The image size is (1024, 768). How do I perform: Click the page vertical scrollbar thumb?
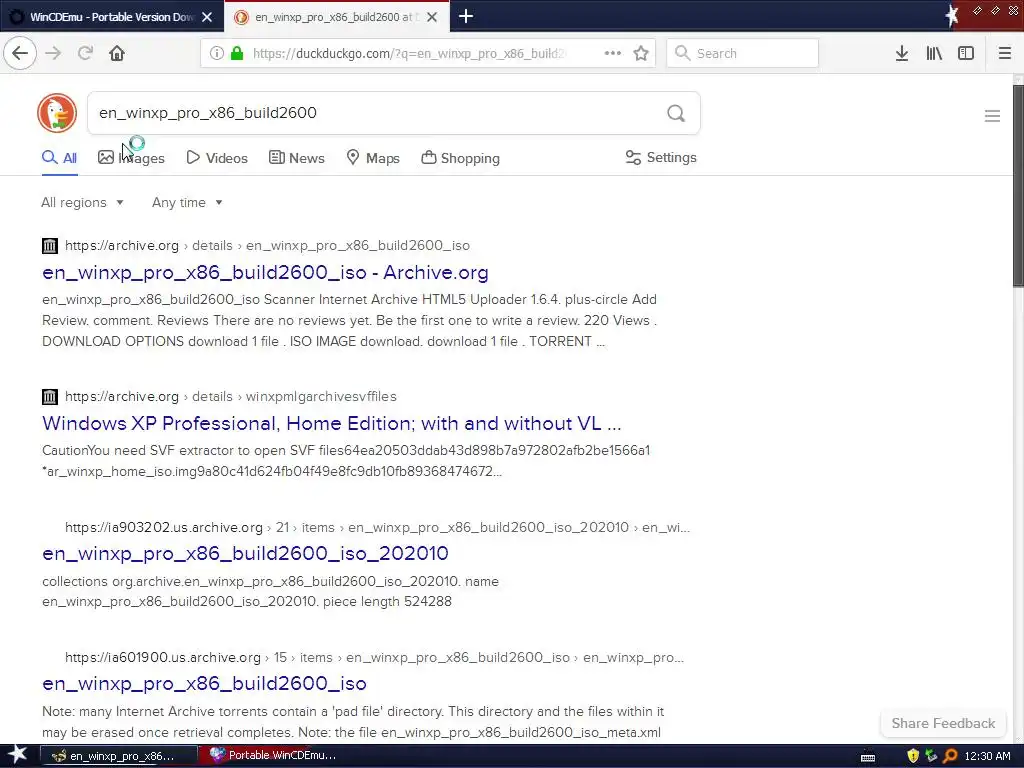(x=1018, y=185)
